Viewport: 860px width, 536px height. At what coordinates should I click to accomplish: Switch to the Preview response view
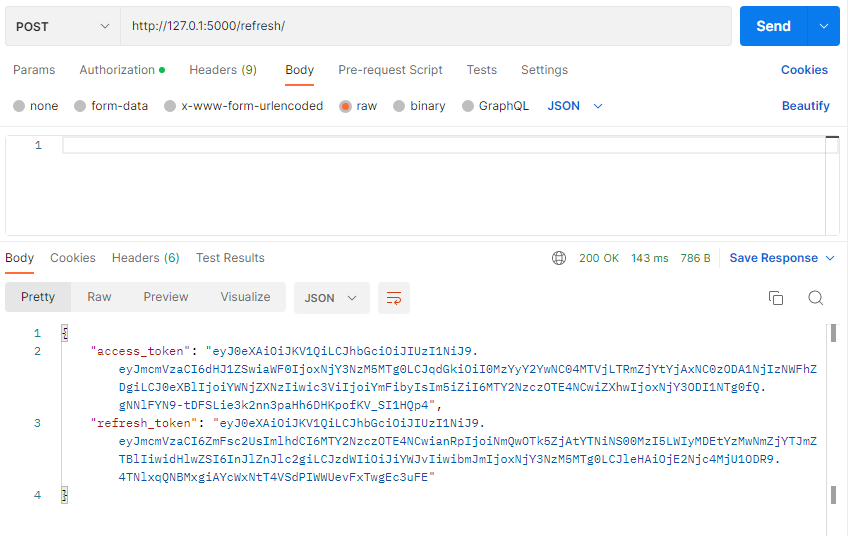pyautogui.click(x=166, y=297)
